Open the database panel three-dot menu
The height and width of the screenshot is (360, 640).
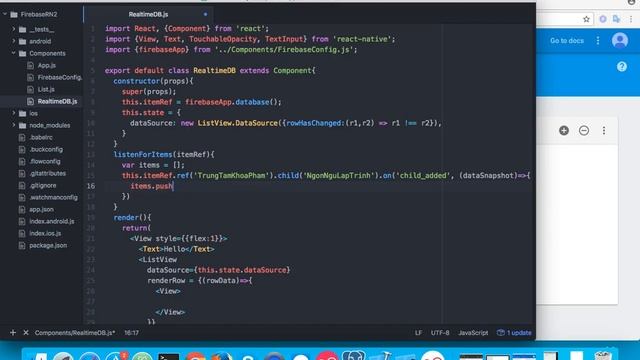click(604, 130)
